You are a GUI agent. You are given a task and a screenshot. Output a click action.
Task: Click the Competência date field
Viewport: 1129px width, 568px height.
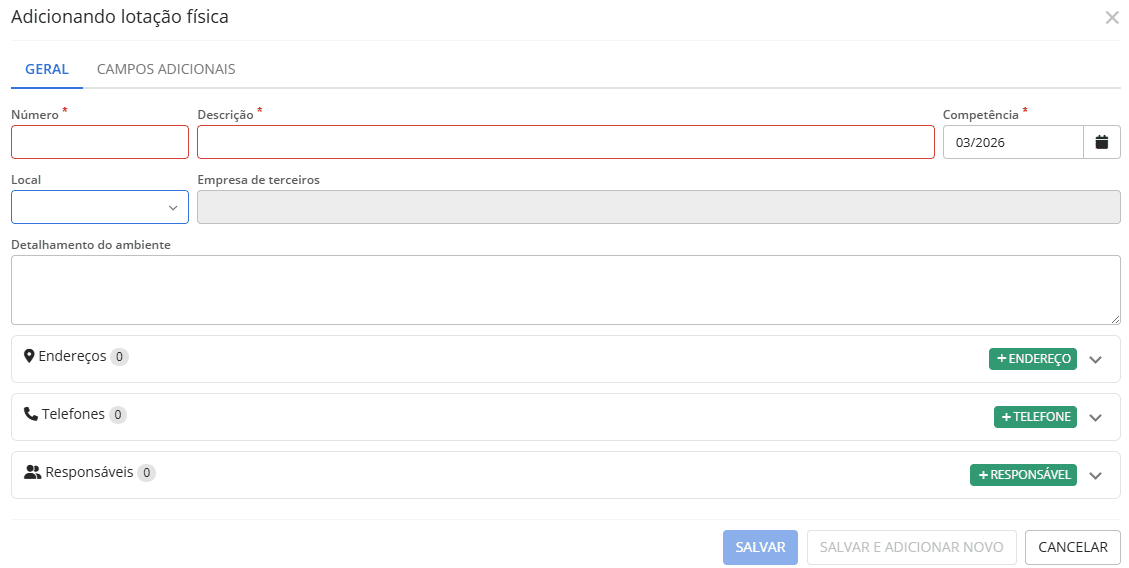[x=1012, y=142]
